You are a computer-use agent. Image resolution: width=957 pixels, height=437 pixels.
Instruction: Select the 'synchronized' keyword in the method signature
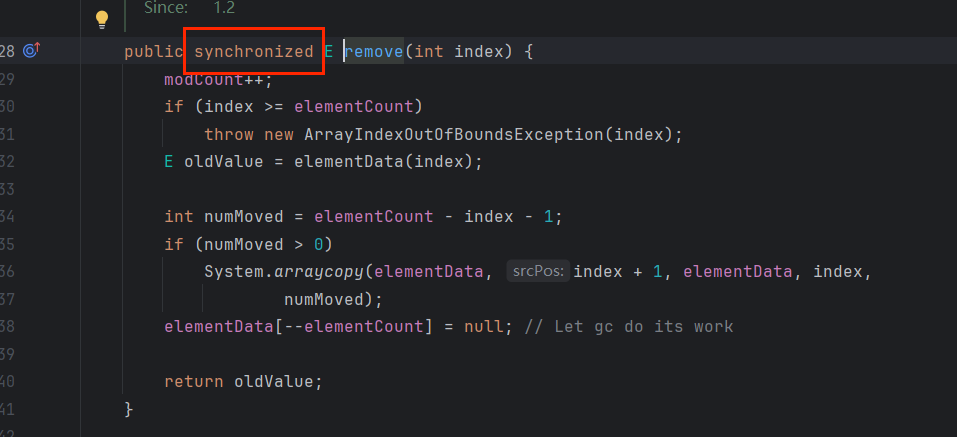pos(254,52)
